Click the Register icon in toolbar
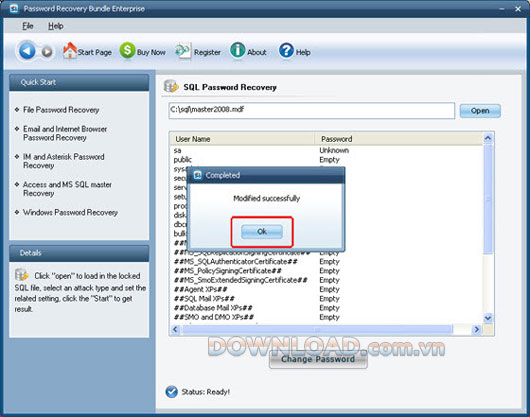This screenshot has height=417, width=530. click(x=183, y=51)
